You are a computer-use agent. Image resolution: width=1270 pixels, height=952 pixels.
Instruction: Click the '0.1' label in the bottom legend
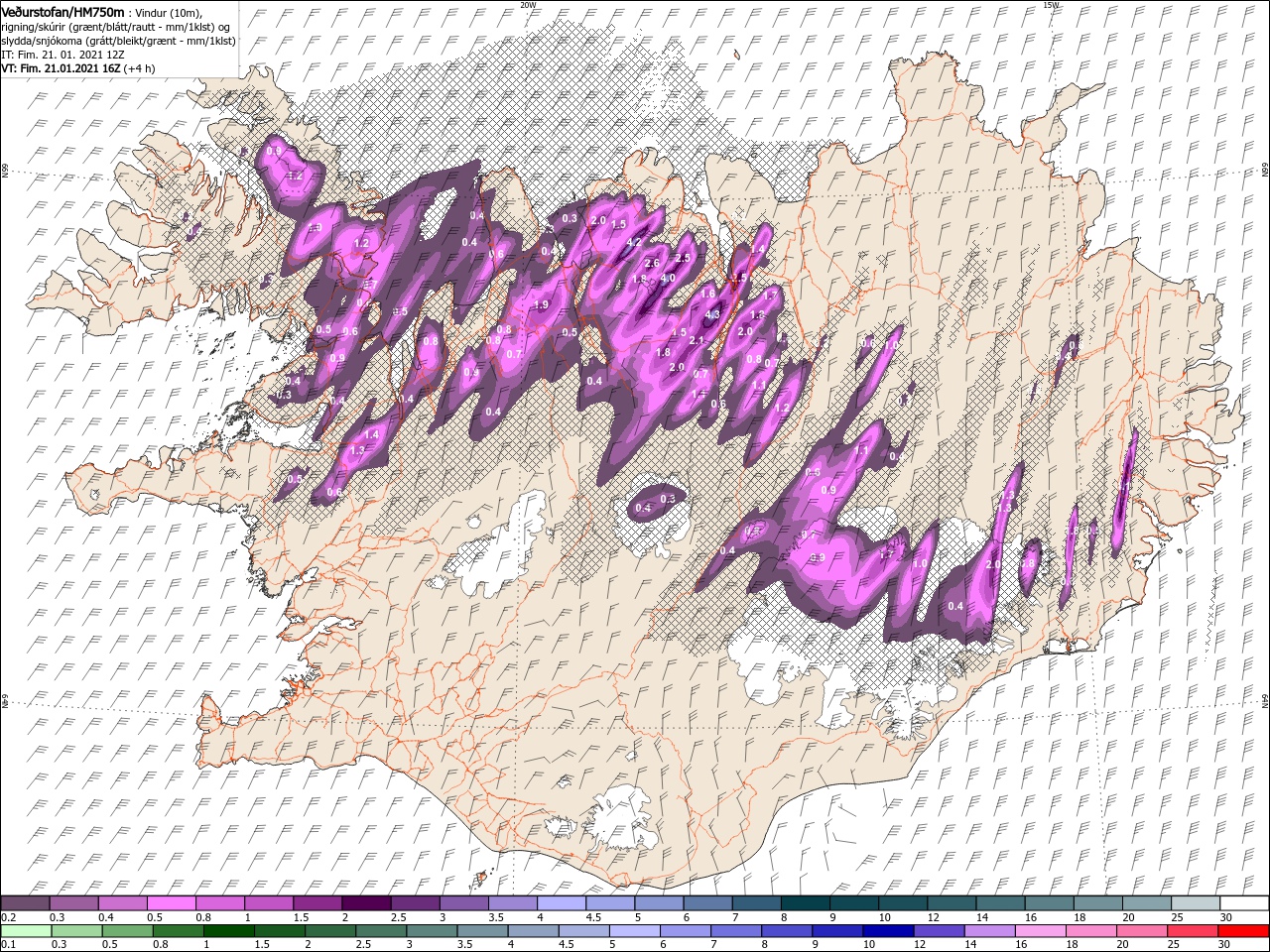(8, 944)
